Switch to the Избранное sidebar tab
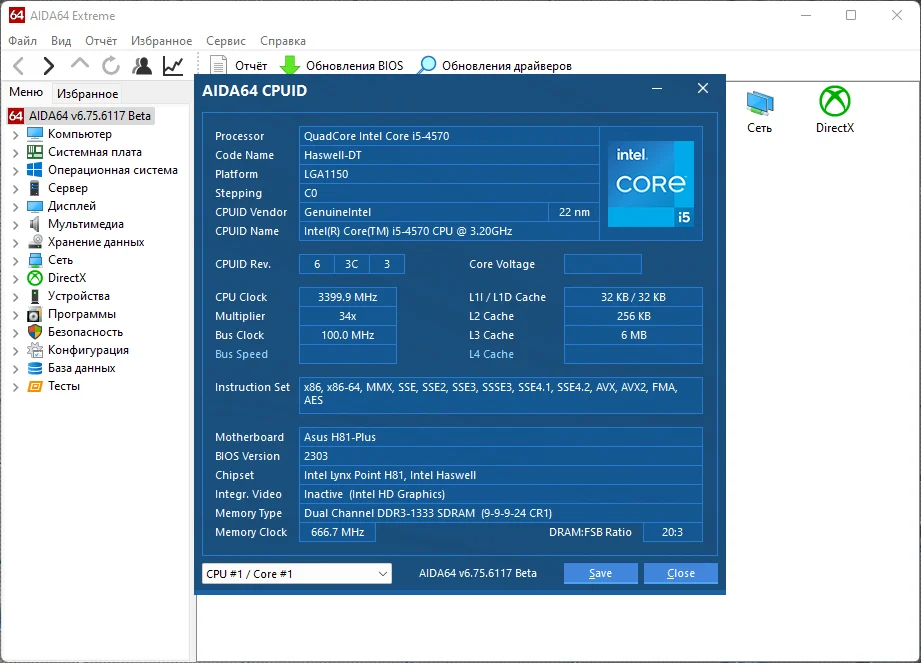 pos(88,93)
